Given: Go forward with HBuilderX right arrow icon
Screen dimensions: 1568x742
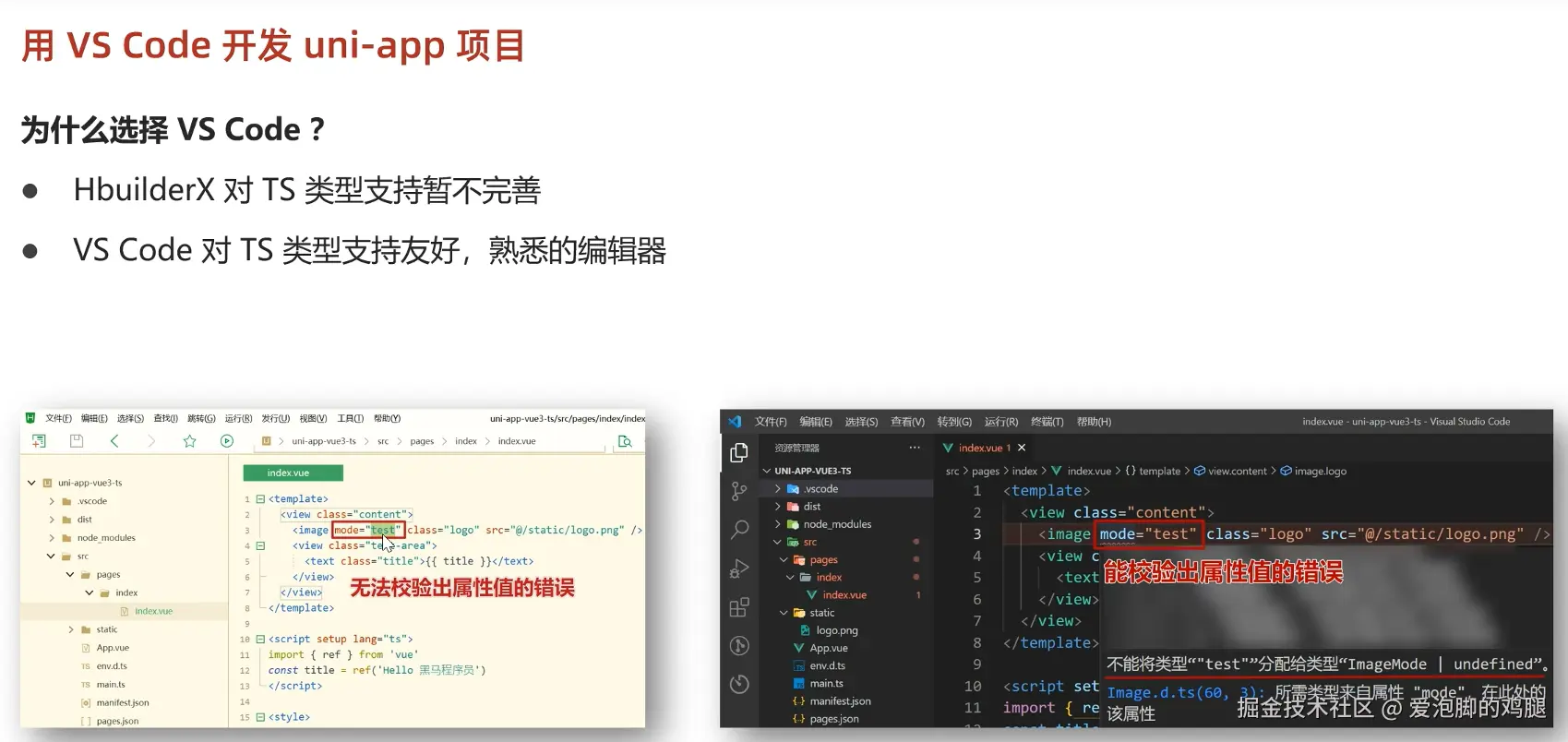Looking at the screenshot, I should point(151,441).
